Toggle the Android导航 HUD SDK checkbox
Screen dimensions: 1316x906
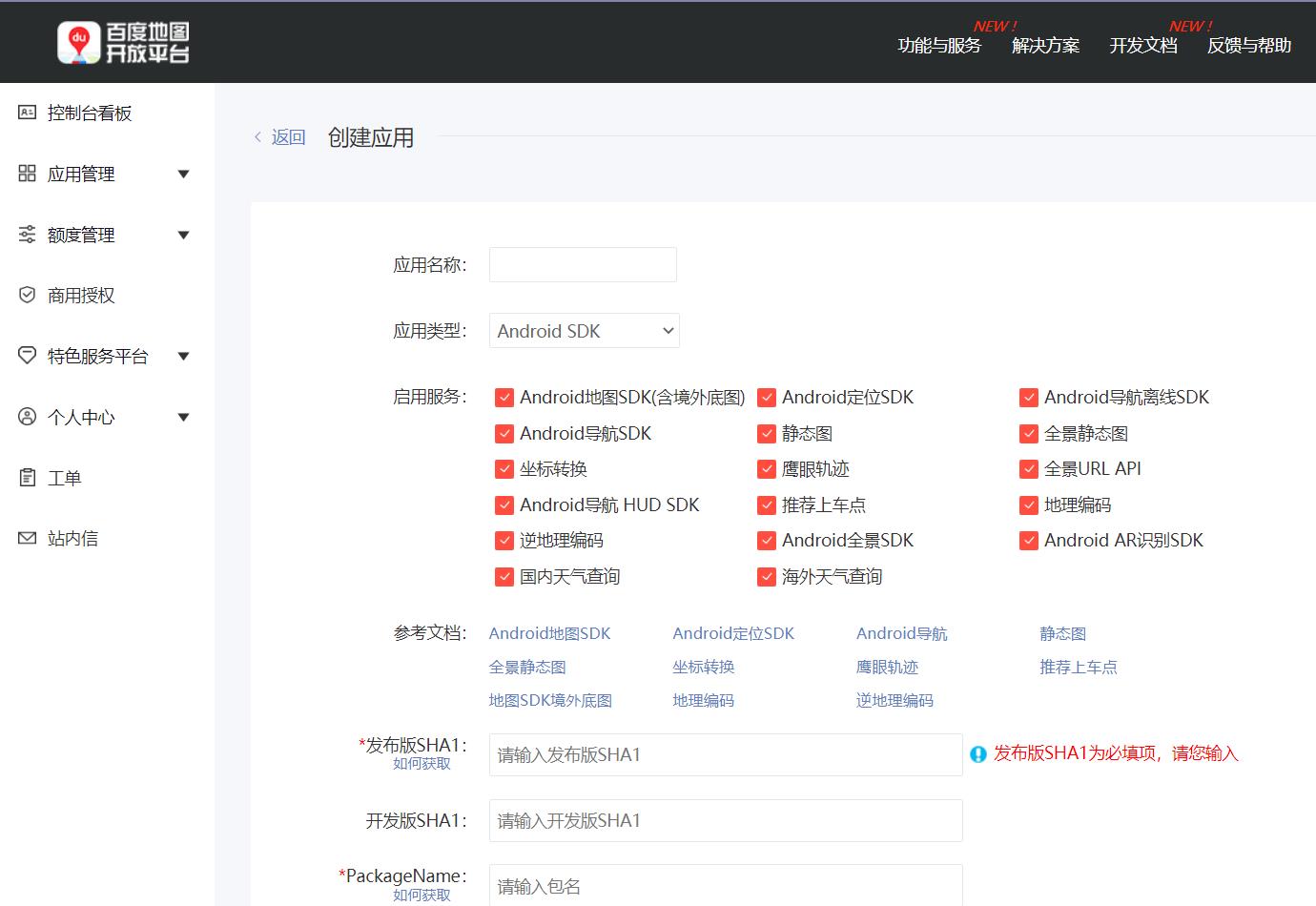[x=504, y=505]
